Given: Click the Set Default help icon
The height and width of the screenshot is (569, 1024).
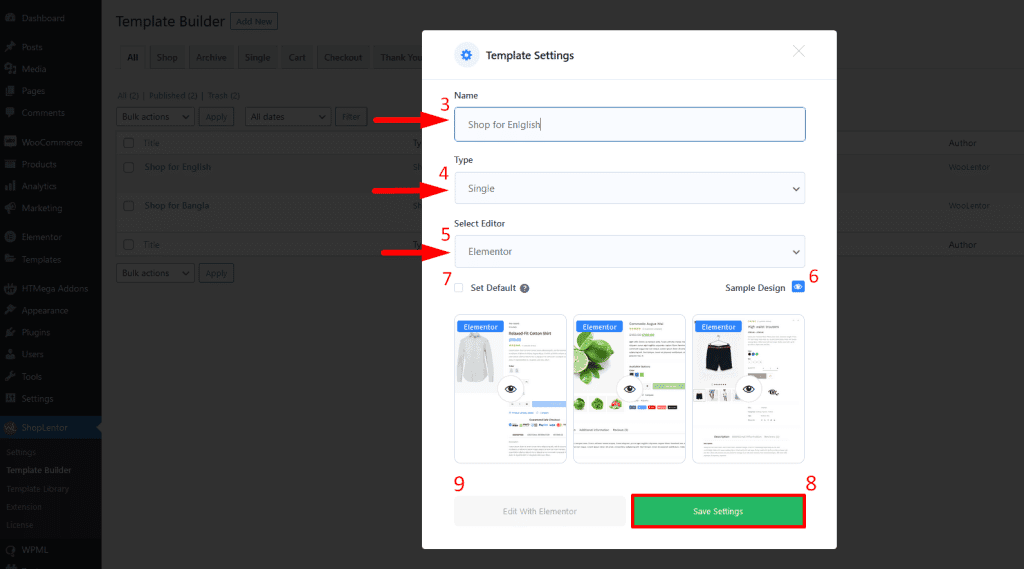Looking at the screenshot, I should click(525, 288).
